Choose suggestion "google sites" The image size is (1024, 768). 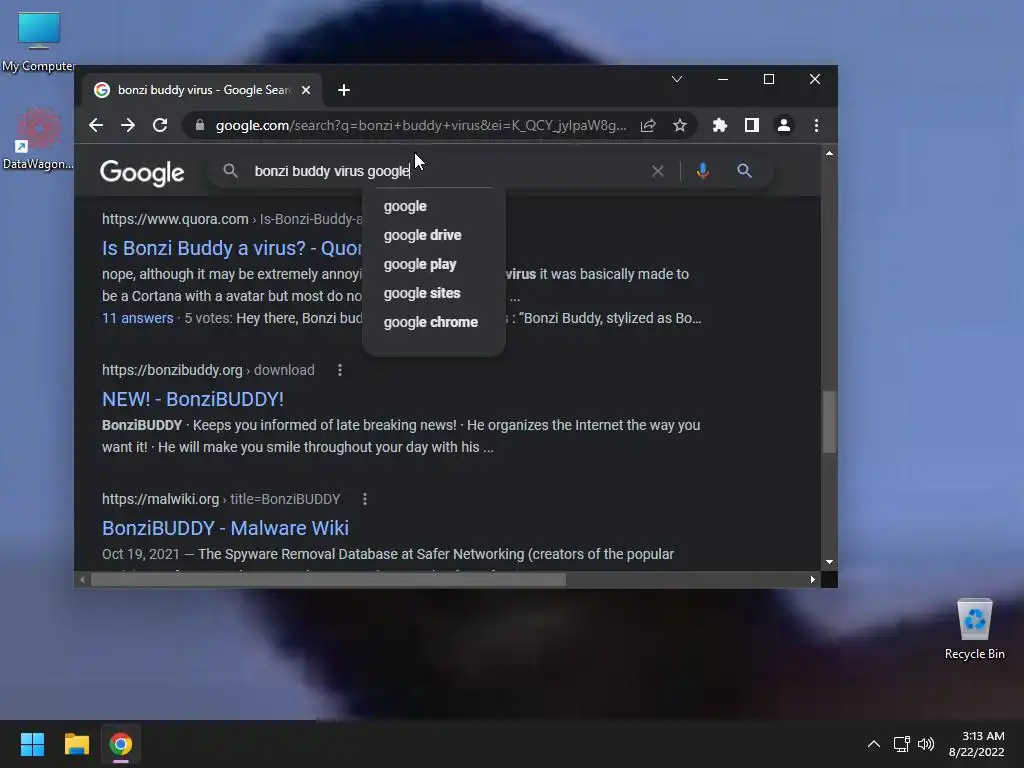pos(422,293)
